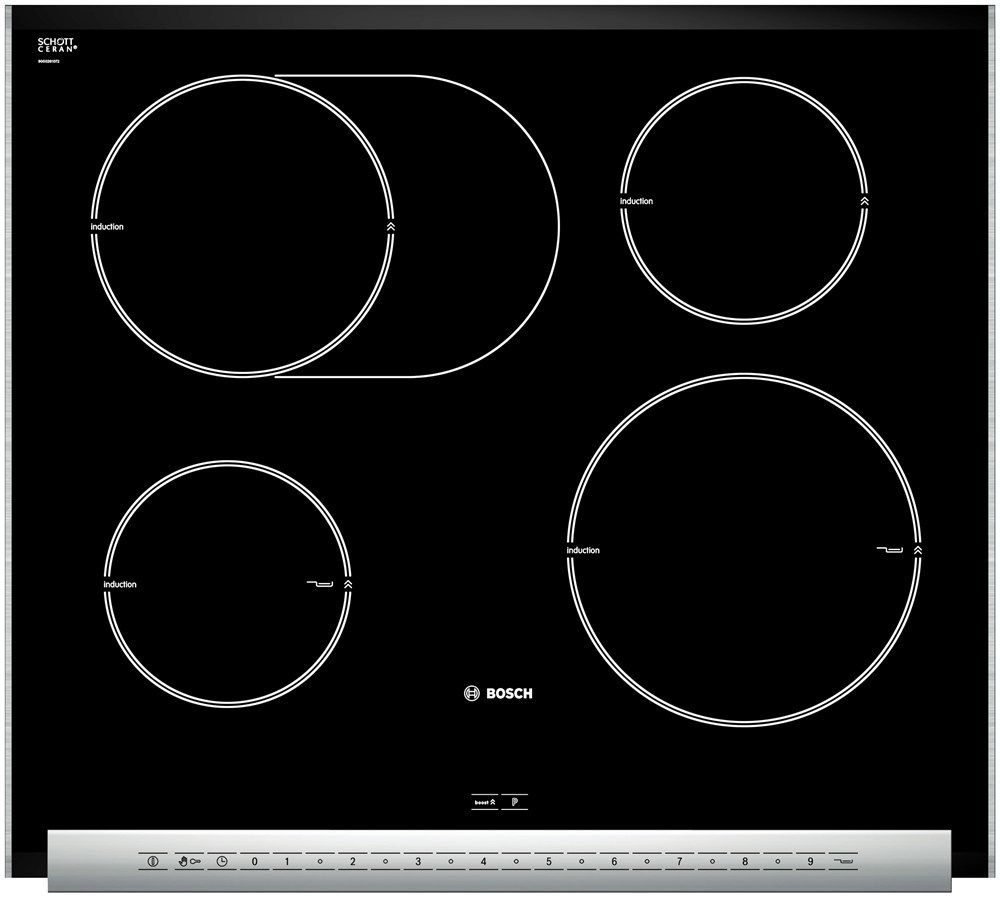
Task: Tap the child lock hand-and-key symbol
Action: pyautogui.click(x=189, y=861)
